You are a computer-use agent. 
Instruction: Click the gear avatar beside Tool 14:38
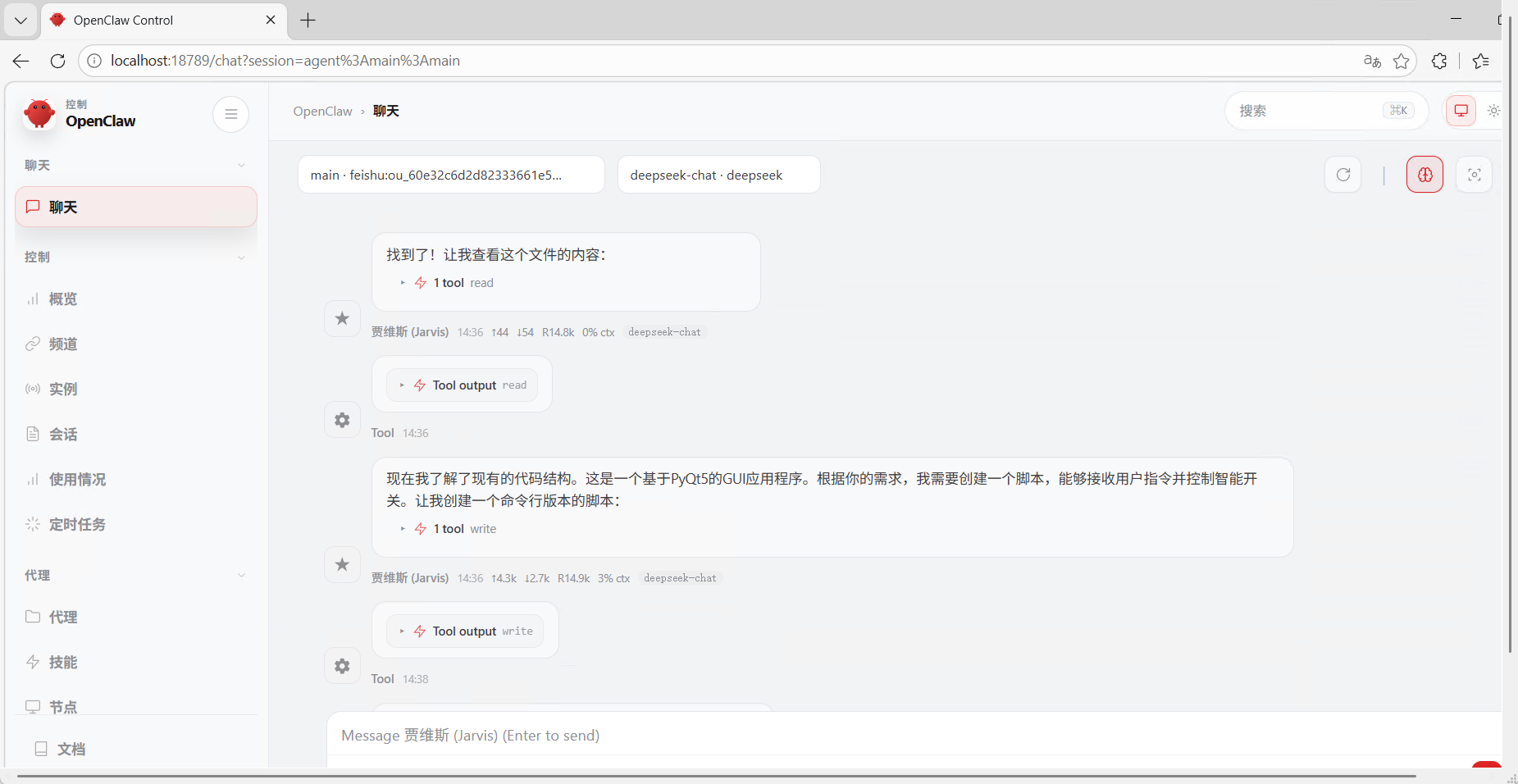coord(342,666)
